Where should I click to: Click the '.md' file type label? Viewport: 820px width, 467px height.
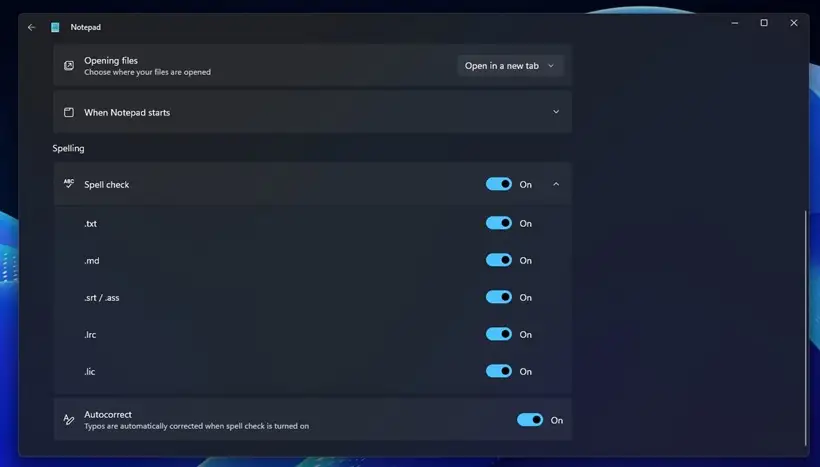[92, 260]
